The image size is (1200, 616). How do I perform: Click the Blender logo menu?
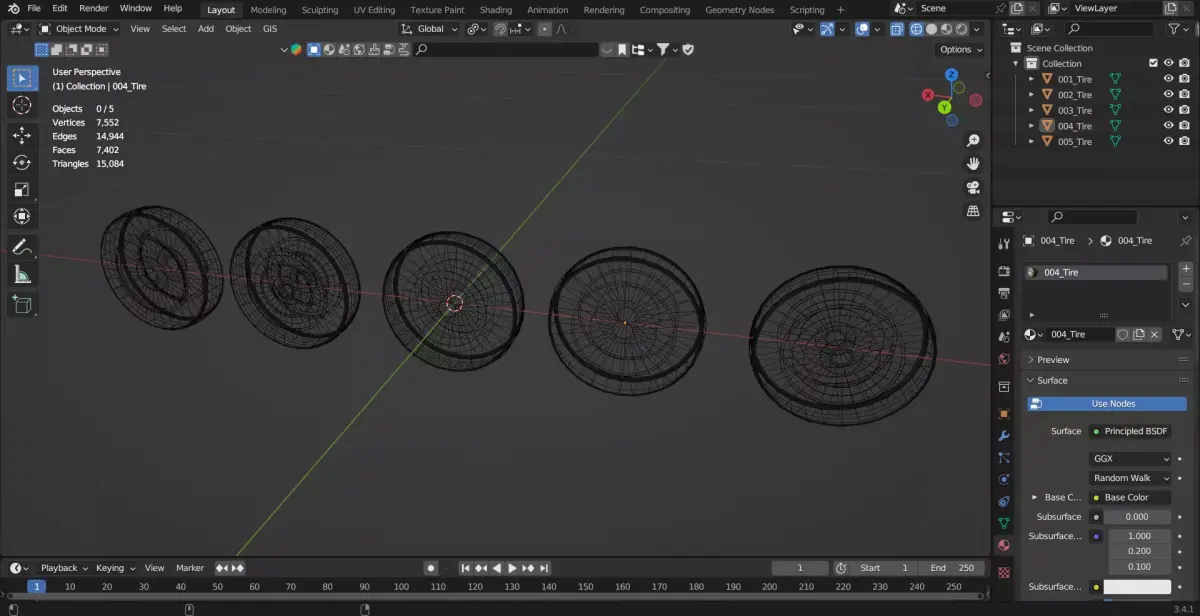coord(13,9)
